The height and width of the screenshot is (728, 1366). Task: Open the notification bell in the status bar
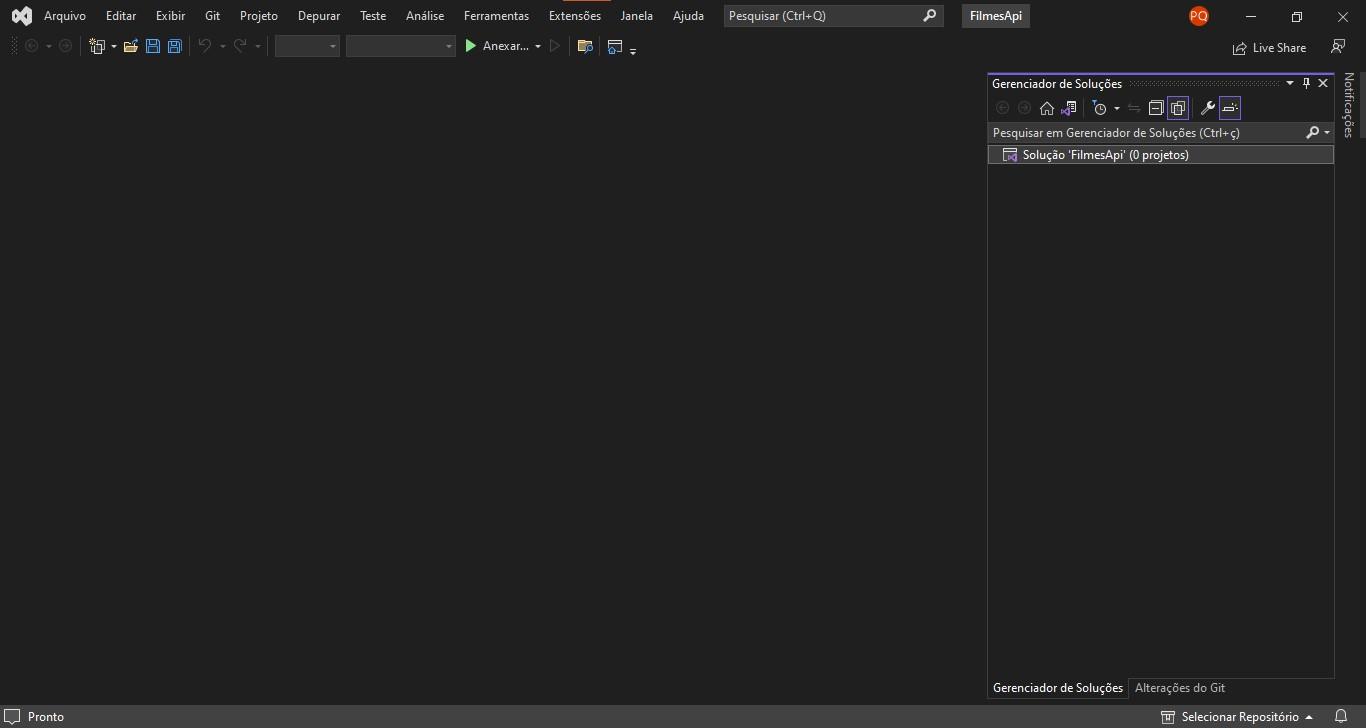point(1341,717)
